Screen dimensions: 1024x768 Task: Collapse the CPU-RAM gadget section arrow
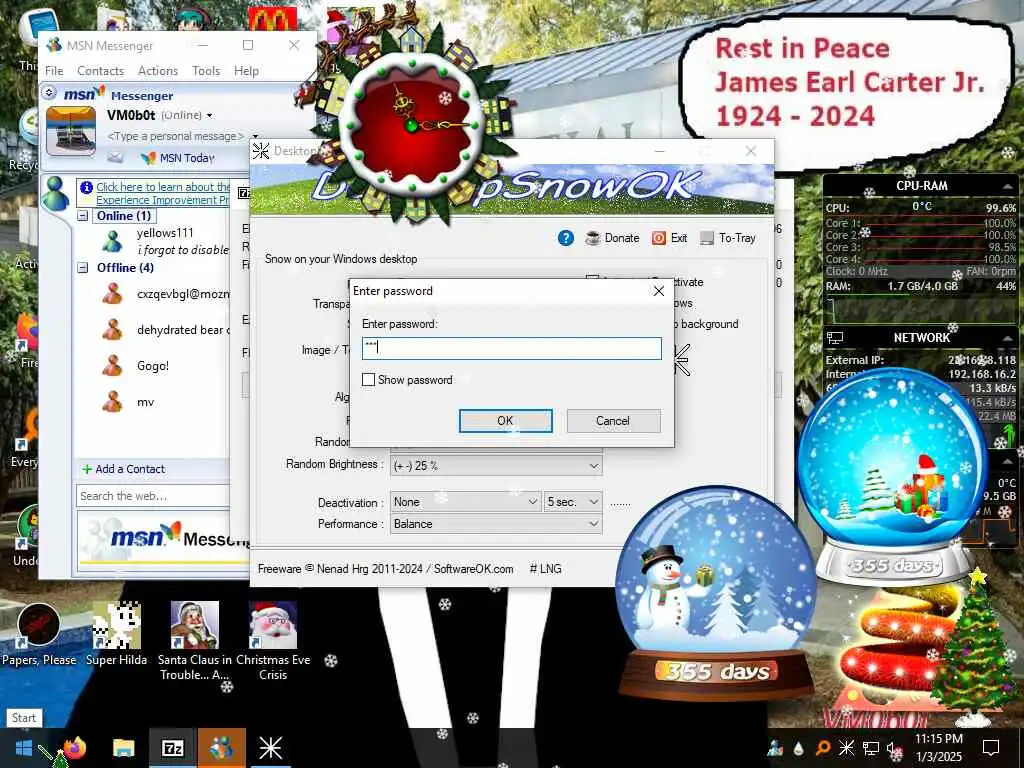click(x=1008, y=186)
